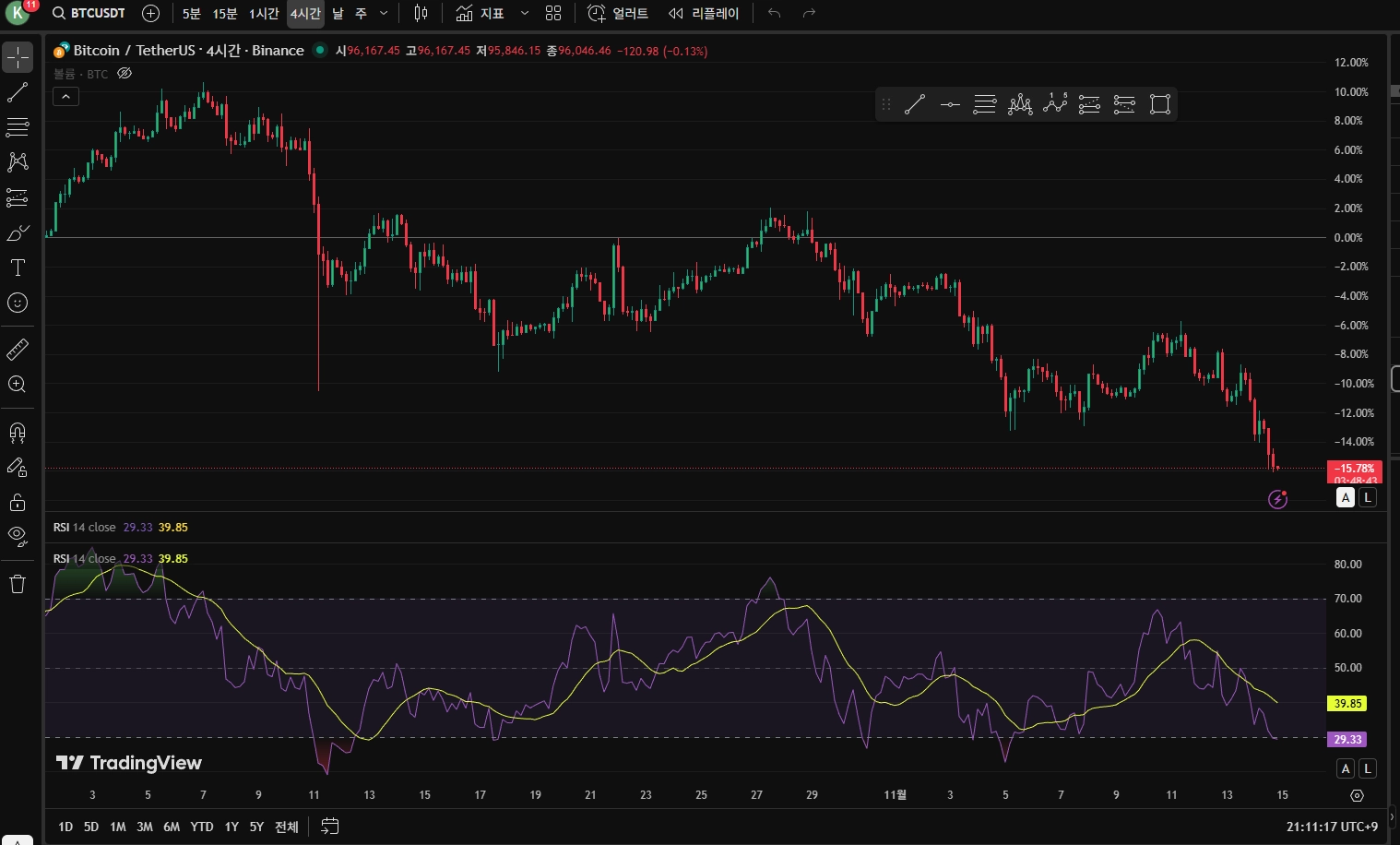Set the date range to 5Y
Screen dimensions: 1400x845
click(x=256, y=827)
